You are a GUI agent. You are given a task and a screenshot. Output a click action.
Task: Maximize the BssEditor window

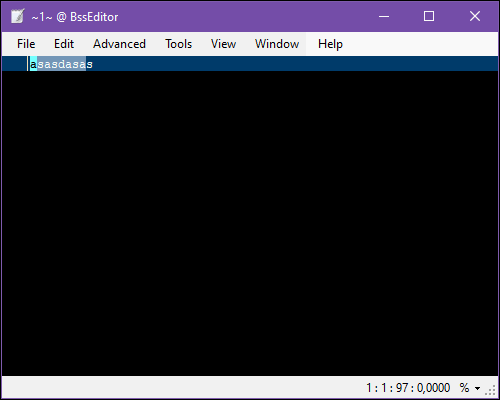(x=429, y=16)
